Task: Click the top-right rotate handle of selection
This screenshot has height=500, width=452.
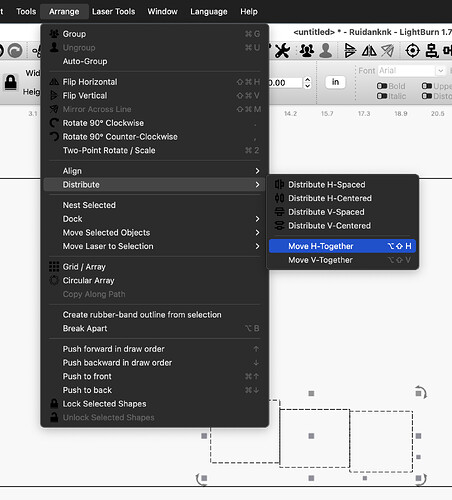Action: [421, 392]
